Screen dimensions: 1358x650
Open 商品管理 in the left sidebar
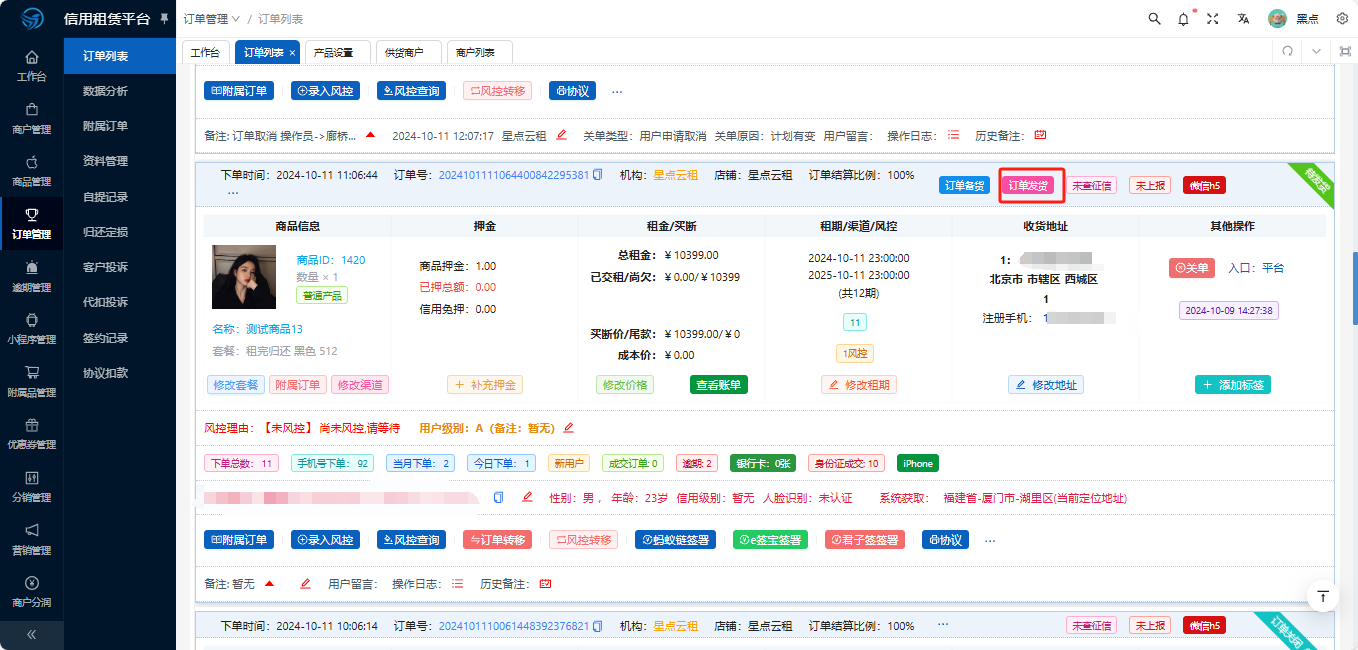32,171
